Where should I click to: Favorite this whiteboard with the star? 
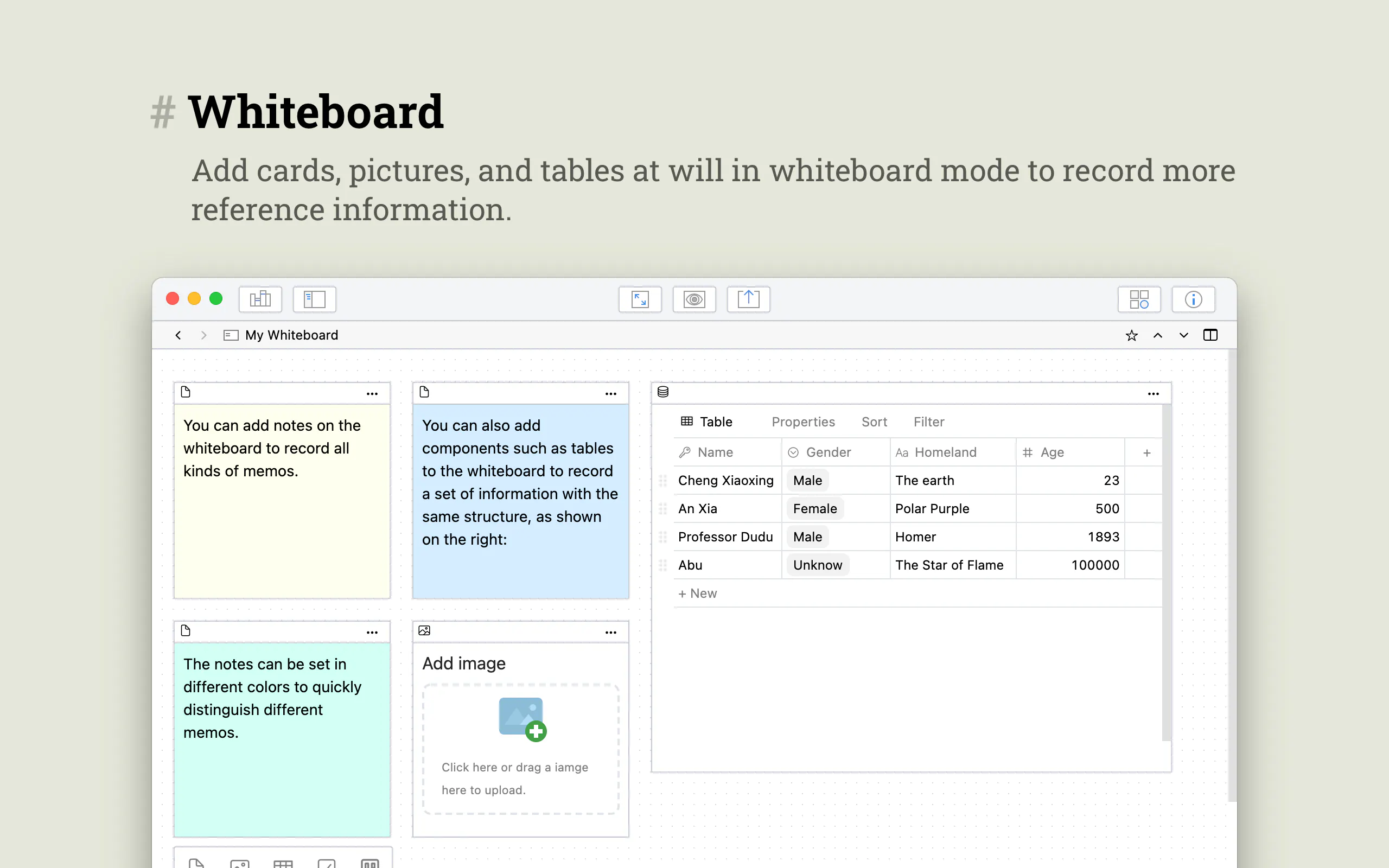[x=1131, y=335]
